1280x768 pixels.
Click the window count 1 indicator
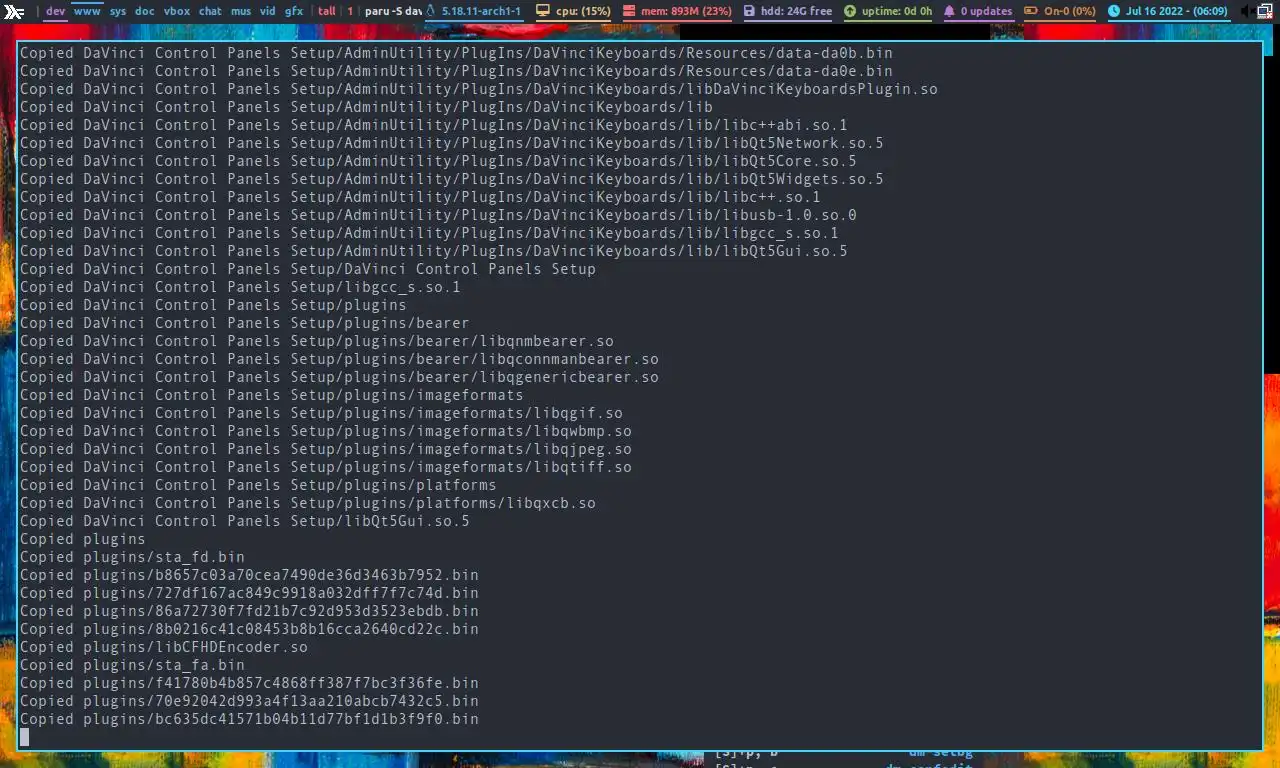[351, 12]
